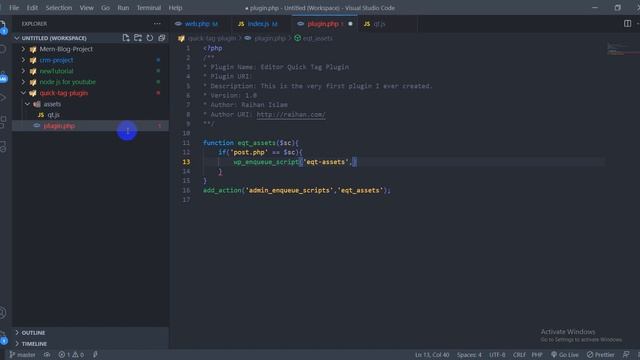Screen dimensions: 640x360
Task: Place cursor on add_action line 16
Action: click(296, 190)
